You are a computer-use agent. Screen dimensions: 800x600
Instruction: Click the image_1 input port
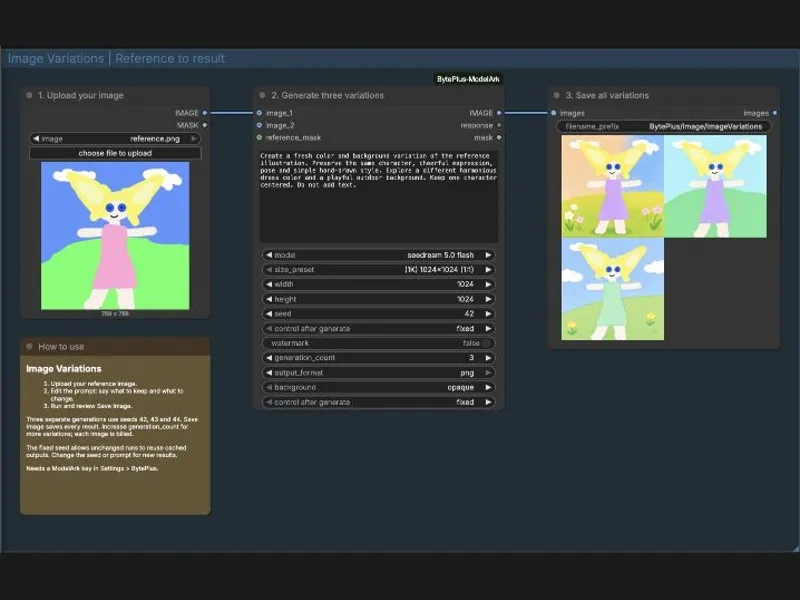259,113
